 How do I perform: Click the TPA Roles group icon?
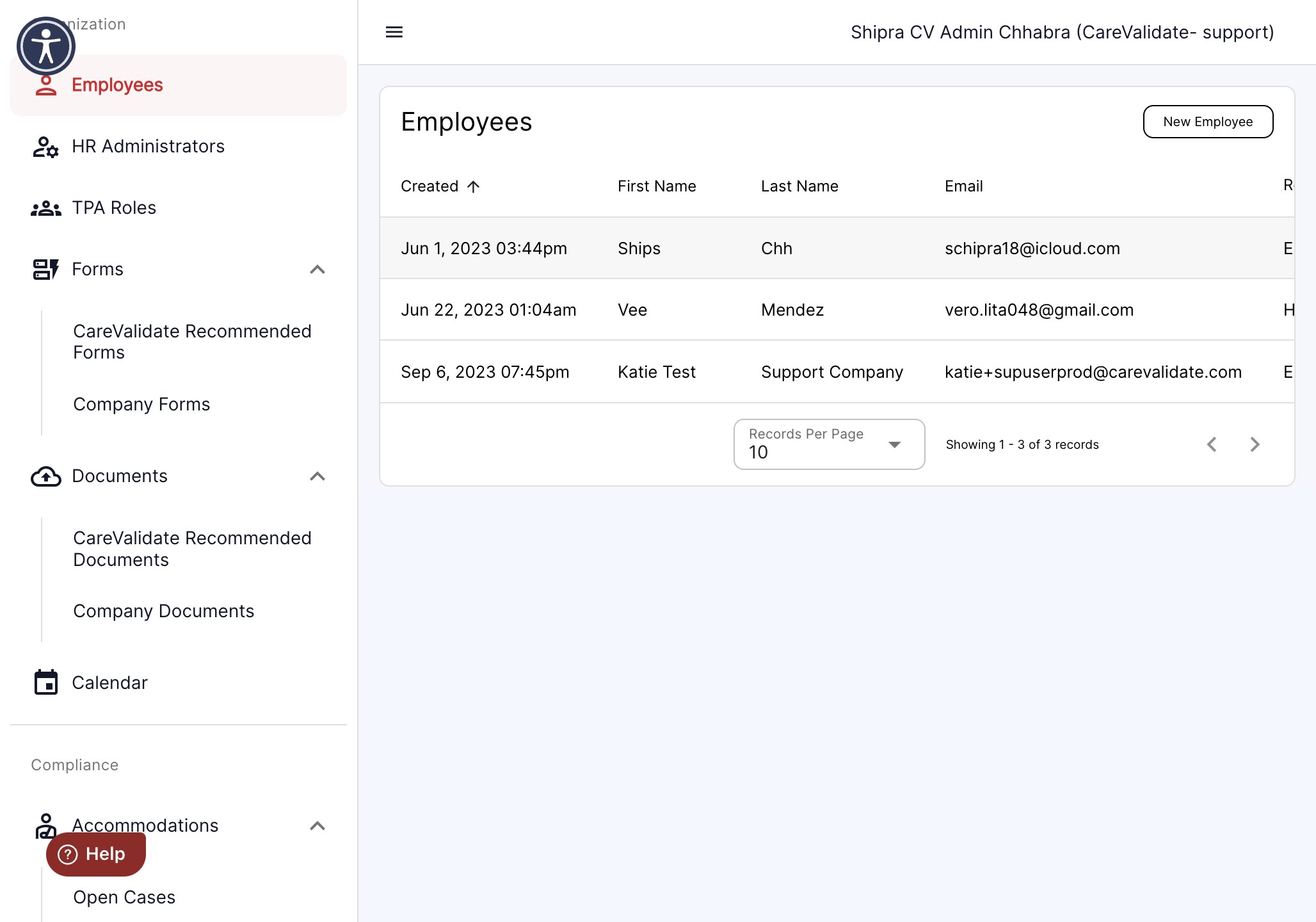46,208
